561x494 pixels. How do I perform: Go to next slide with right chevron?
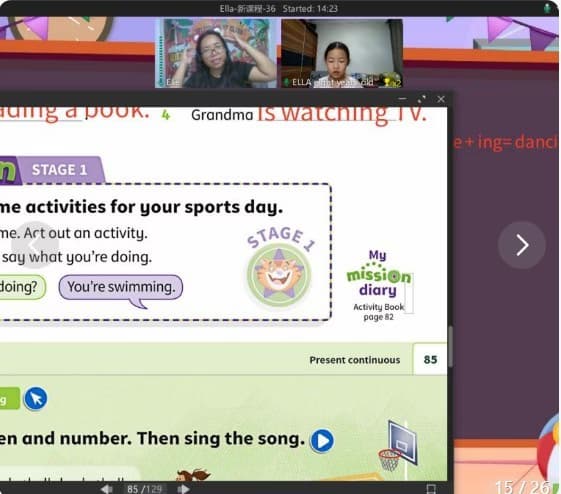(x=522, y=245)
